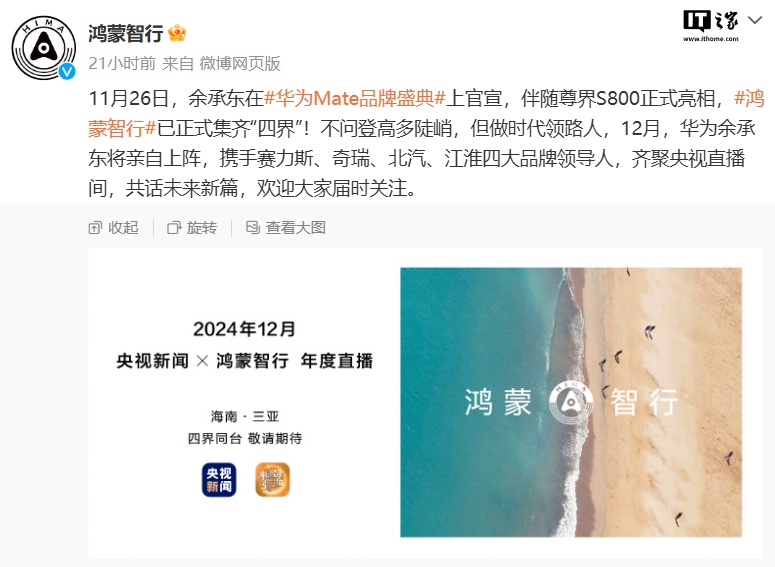Rotate the image with 旋转 button
This screenshot has width=775, height=567.
pos(192,227)
